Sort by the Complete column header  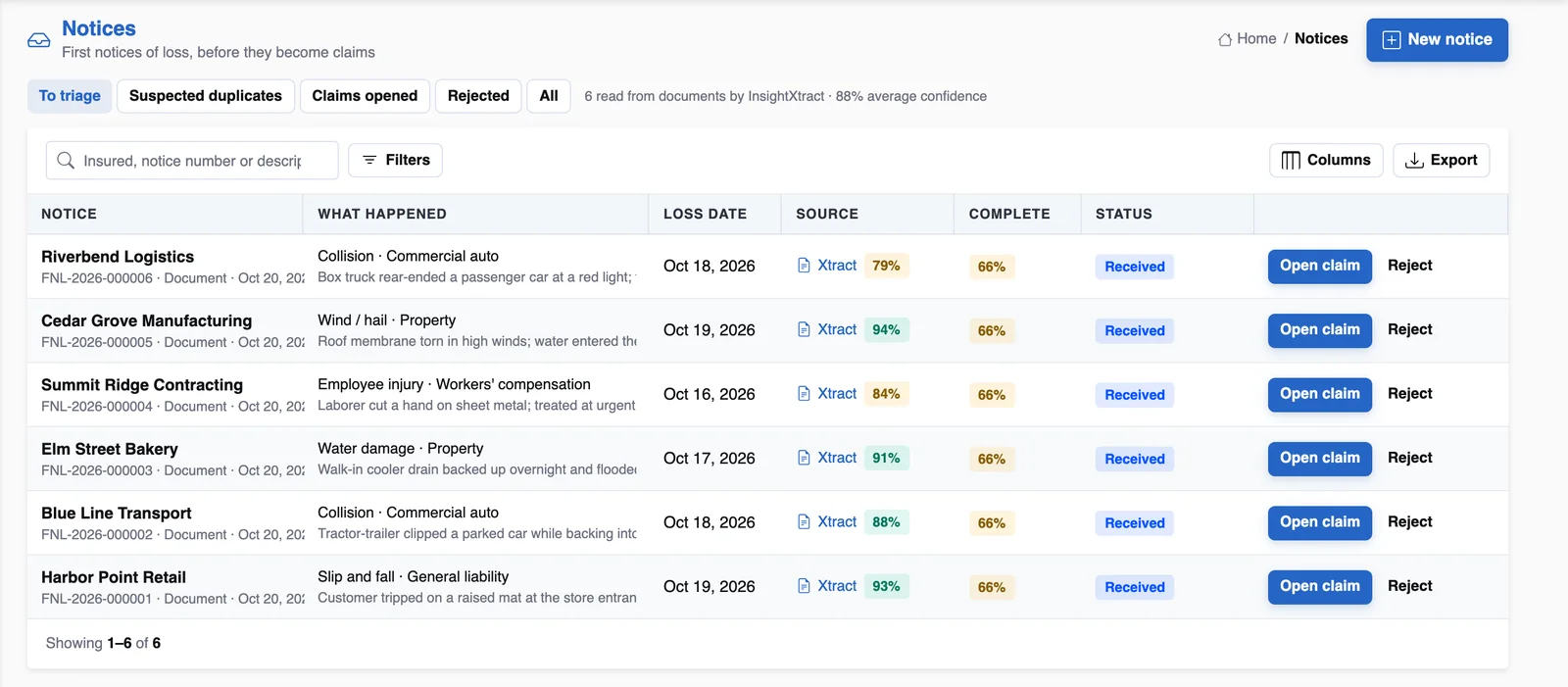click(1009, 214)
